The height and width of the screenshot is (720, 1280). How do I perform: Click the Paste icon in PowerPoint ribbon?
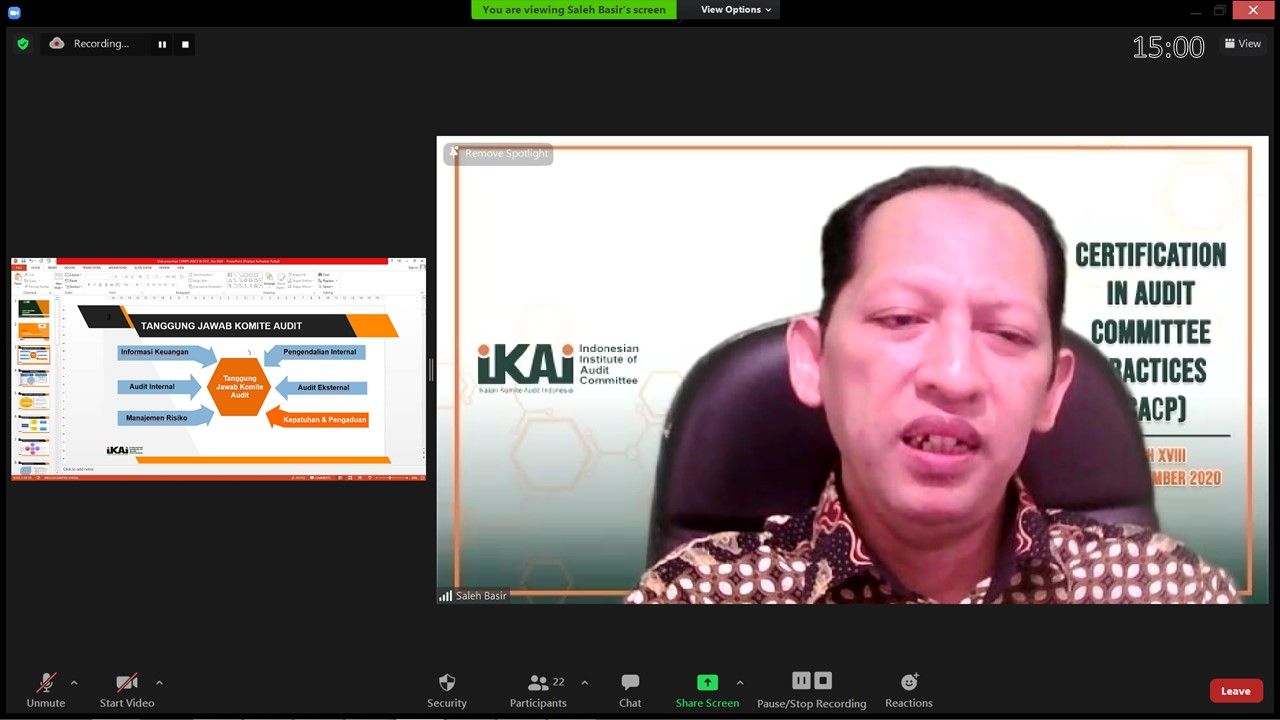click(x=18, y=279)
